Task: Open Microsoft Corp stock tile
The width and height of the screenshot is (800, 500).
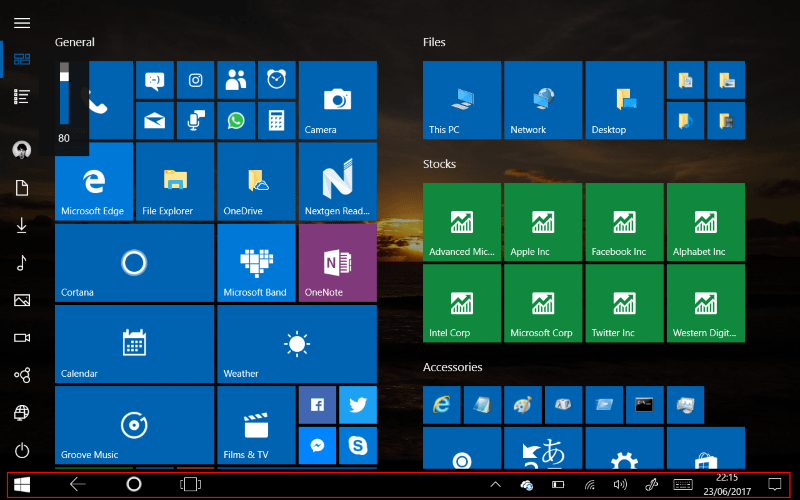Action: click(543, 303)
